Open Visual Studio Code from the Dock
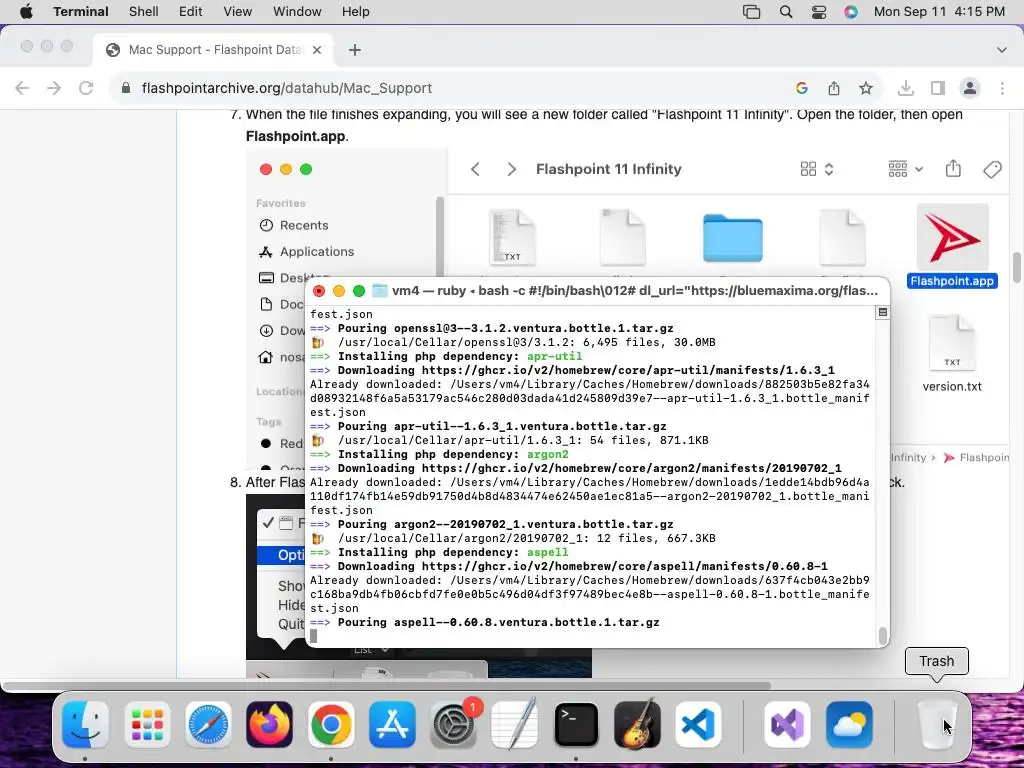Image resolution: width=1024 pixels, height=768 pixels. click(x=698, y=725)
